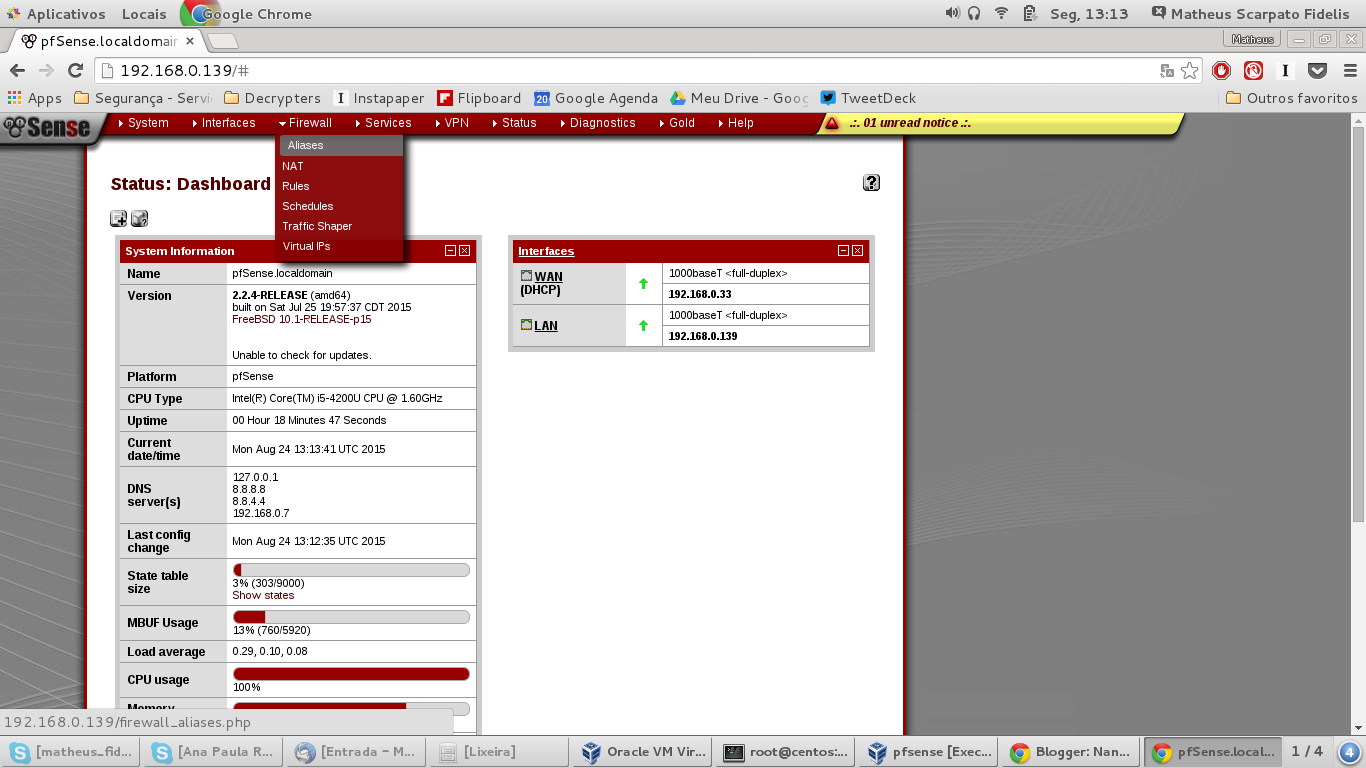The image size is (1366, 768).
Task: Click the CPU usage progress bar
Action: click(x=351, y=673)
